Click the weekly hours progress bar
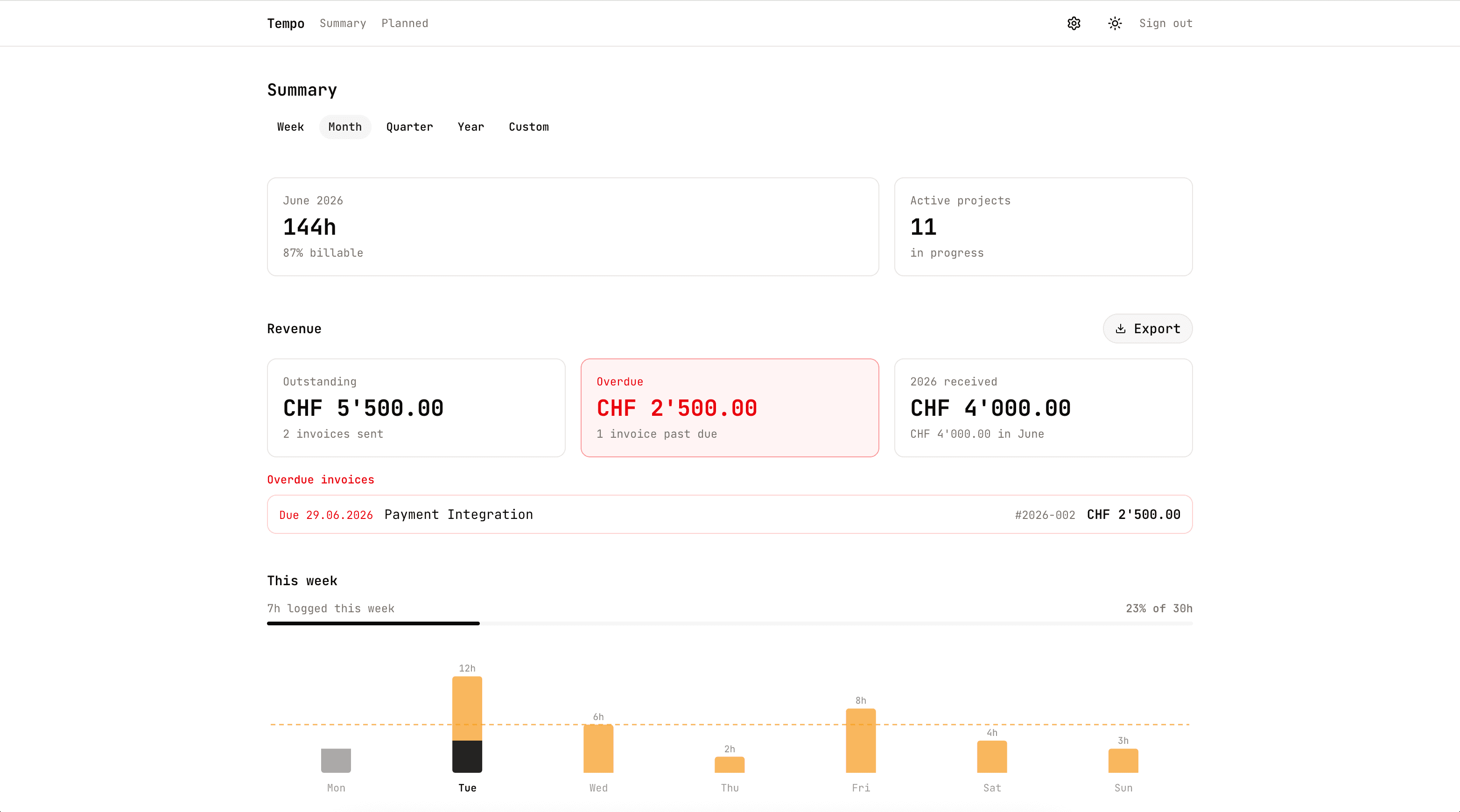This screenshot has width=1460, height=812. [730, 623]
